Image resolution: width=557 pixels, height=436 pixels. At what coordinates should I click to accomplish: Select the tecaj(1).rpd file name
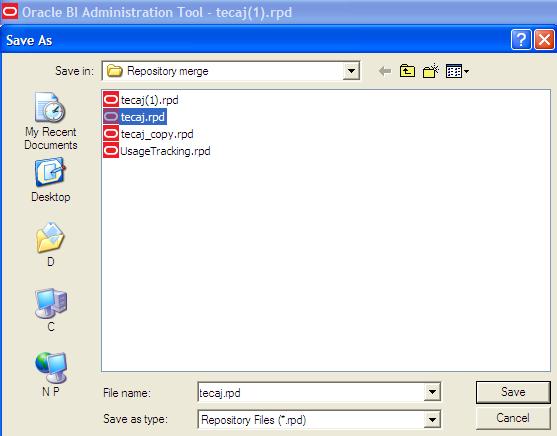(x=150, y=100)
